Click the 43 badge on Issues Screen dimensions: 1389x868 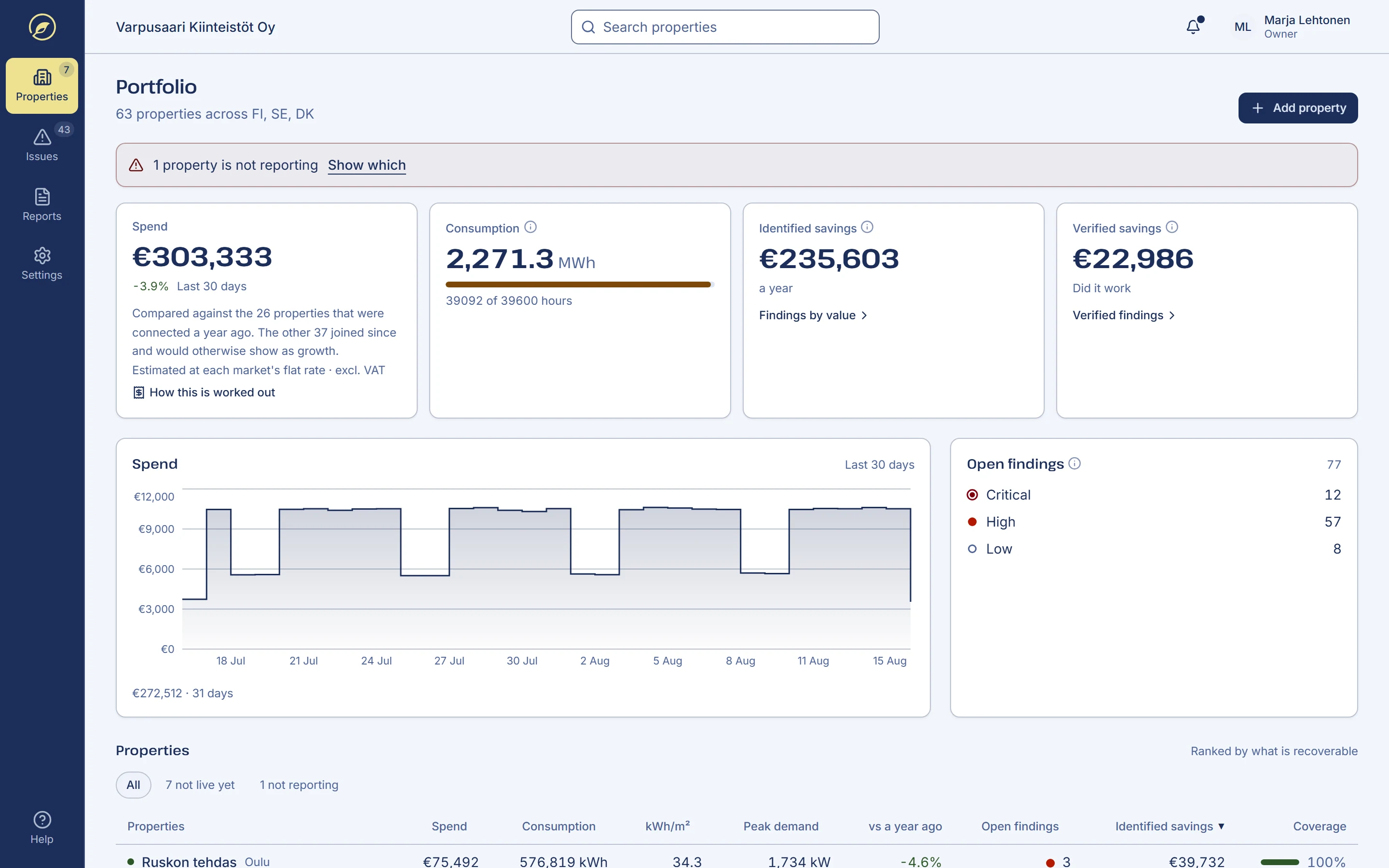point(64,130)
